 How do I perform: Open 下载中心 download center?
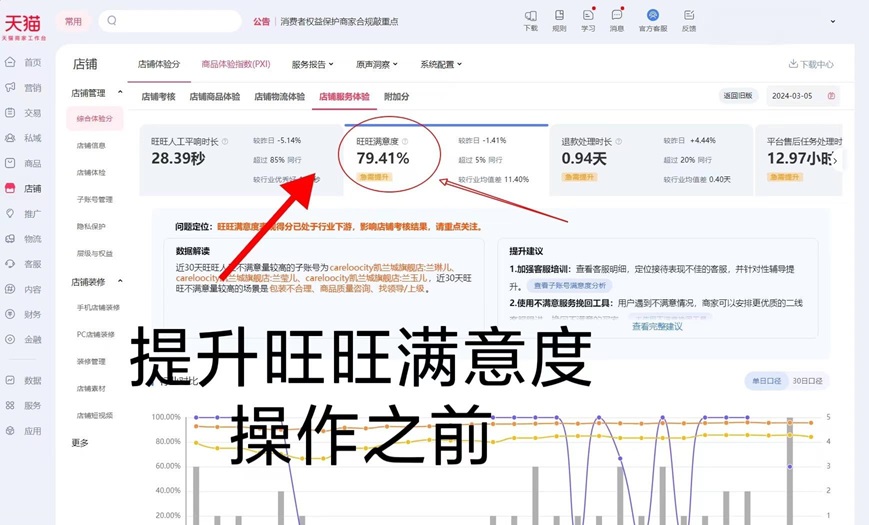(811, 65)
